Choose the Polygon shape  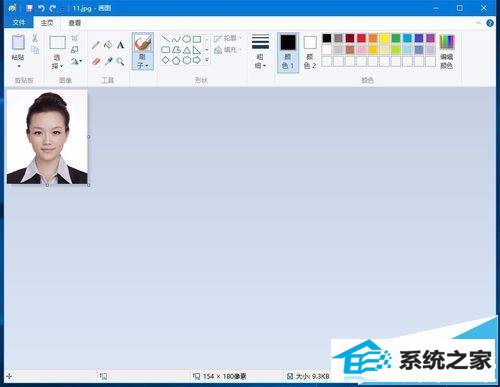click(176, 50)
